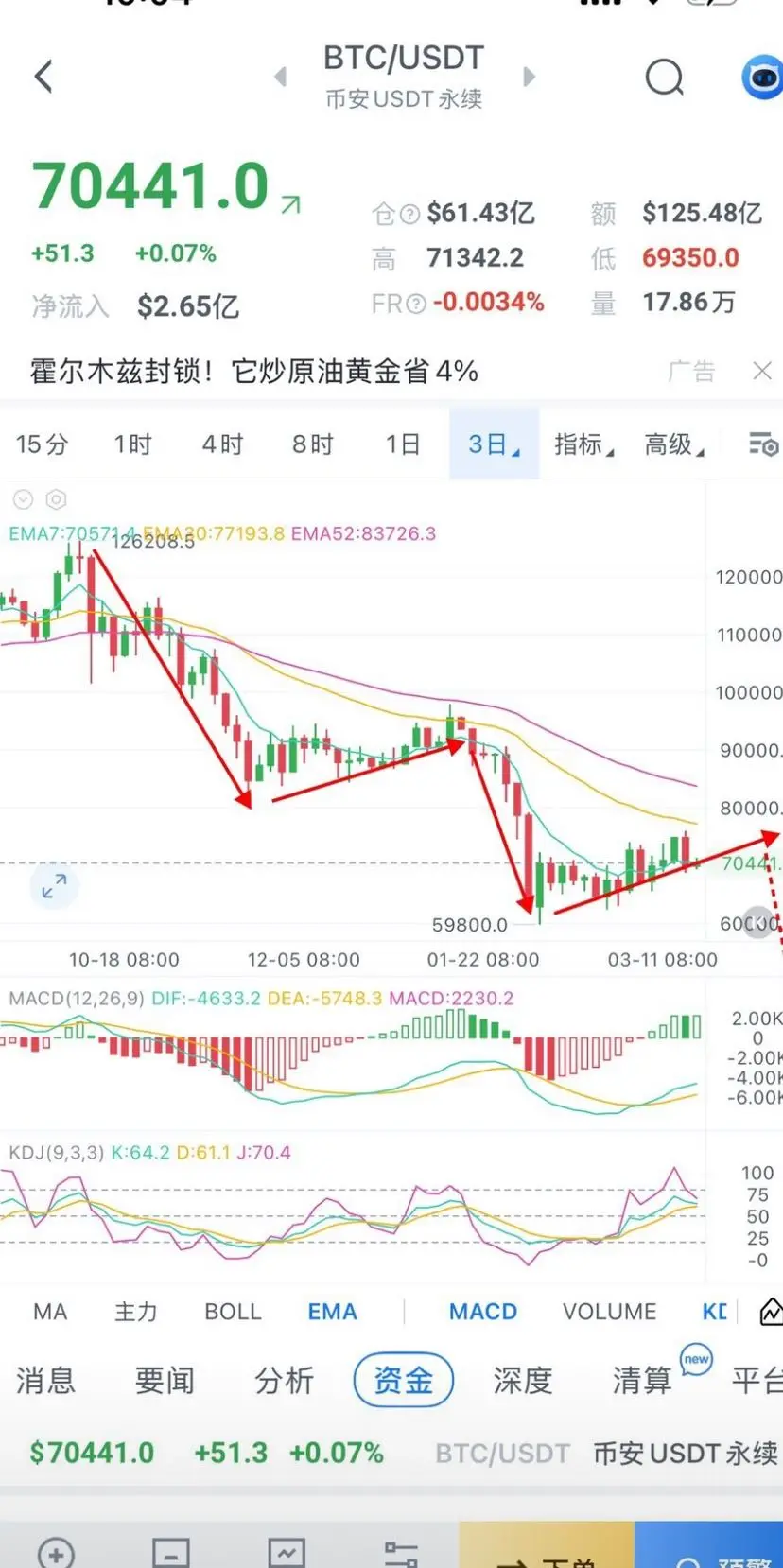
Task: Open the 清算 tab
Action: coord(642,1381)
